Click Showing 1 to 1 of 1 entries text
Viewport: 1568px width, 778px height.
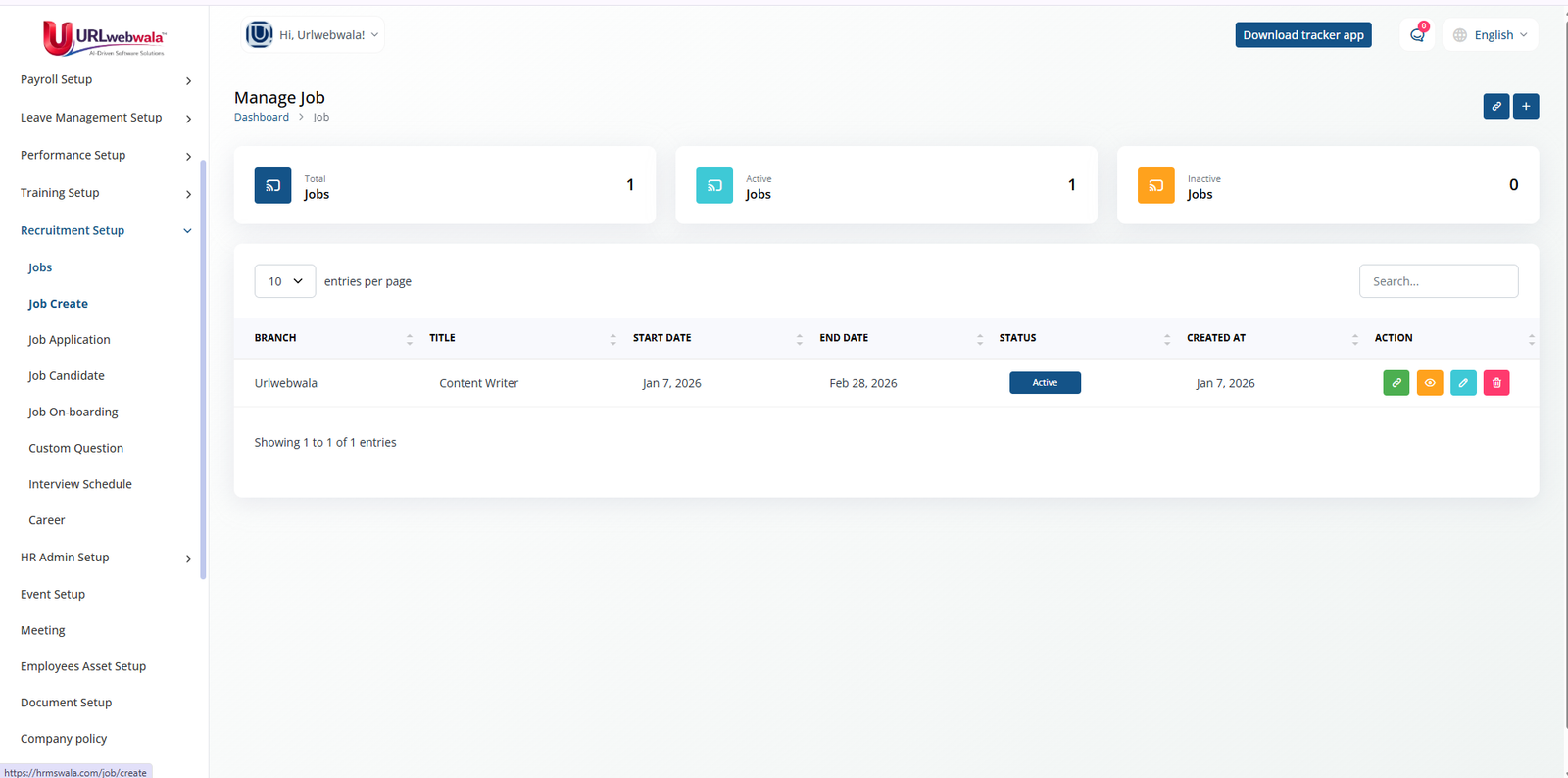pyautogui.click(x=325, y=443)
